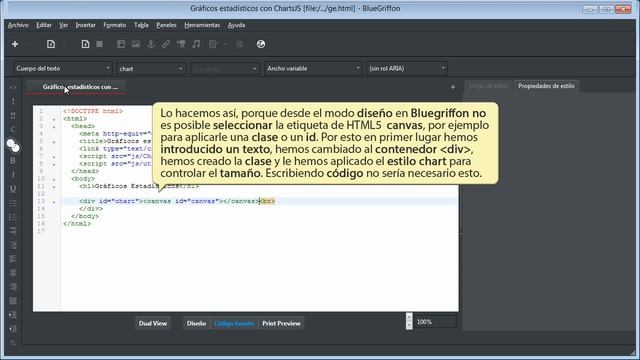
Task: Click the numbered list icon in sidebar
Action: coord(13,217)
